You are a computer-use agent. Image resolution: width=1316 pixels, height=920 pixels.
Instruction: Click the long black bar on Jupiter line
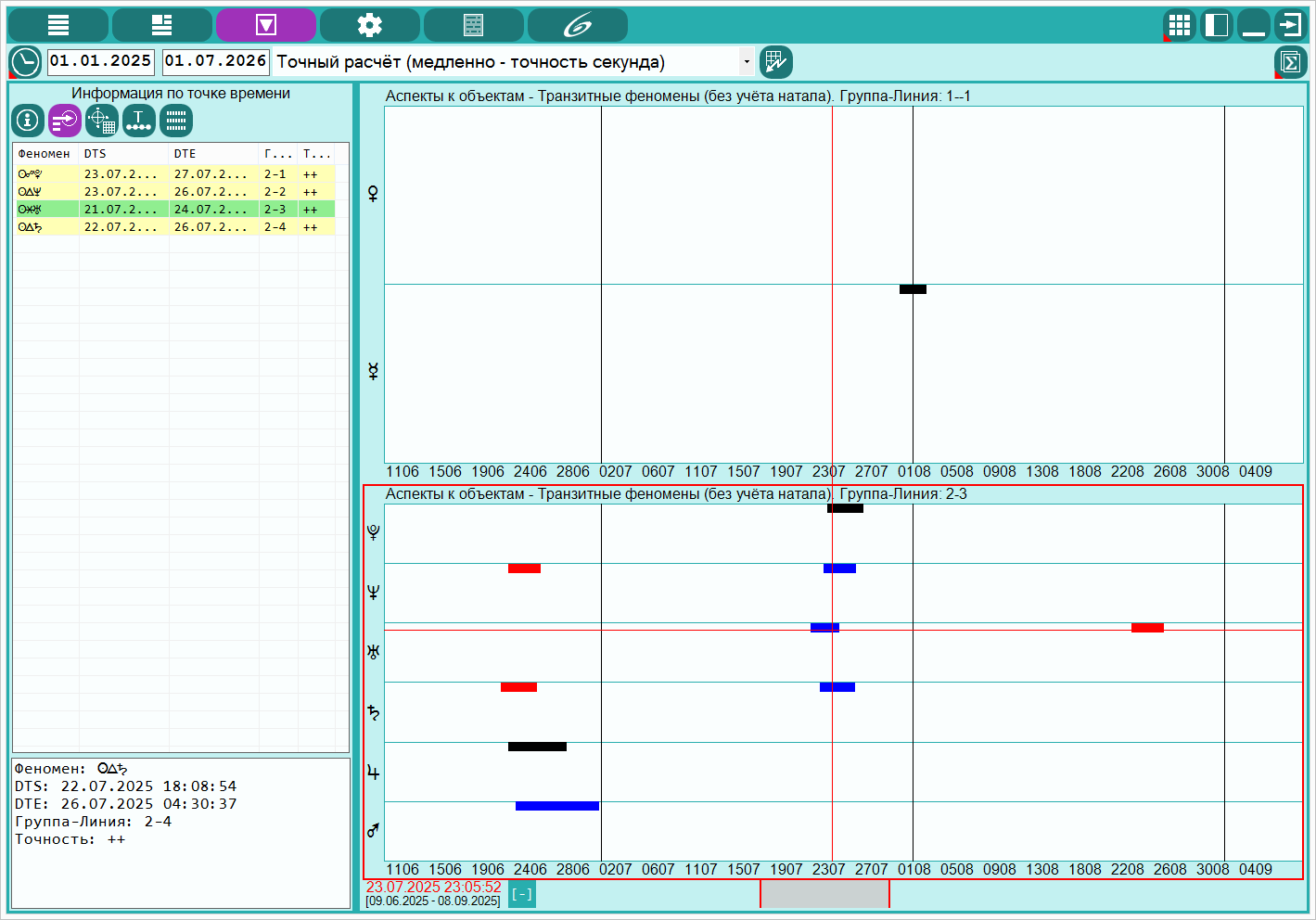point(537,747)
